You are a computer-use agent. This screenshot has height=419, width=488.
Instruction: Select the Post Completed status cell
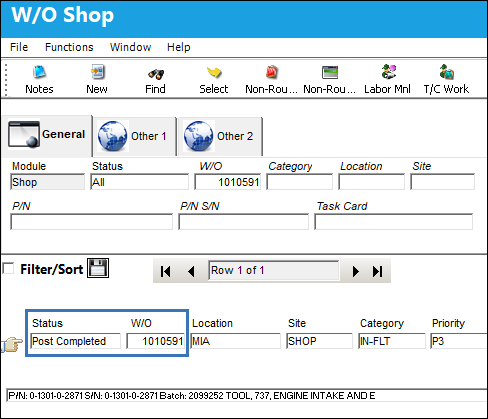pyautogui.click(x=75, y=341)
